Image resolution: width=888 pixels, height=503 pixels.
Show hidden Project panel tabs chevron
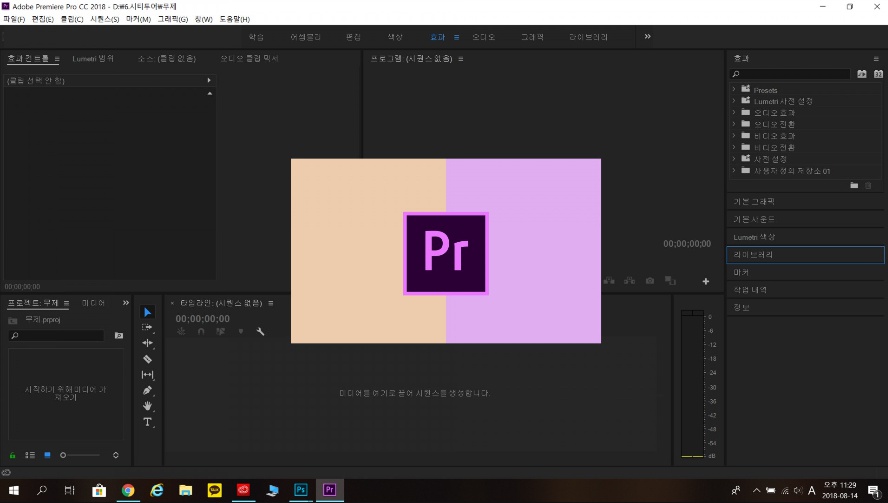(126, 303)
